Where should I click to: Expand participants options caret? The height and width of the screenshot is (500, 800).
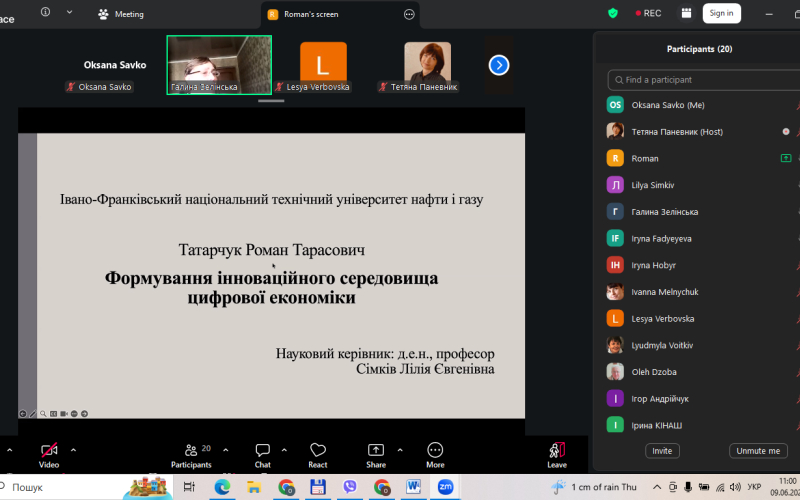click(226, 450)
